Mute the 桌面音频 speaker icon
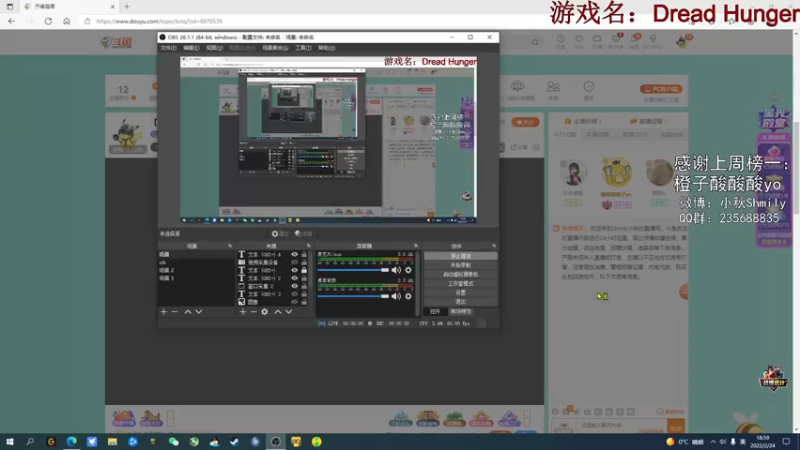 coord(396,296)
